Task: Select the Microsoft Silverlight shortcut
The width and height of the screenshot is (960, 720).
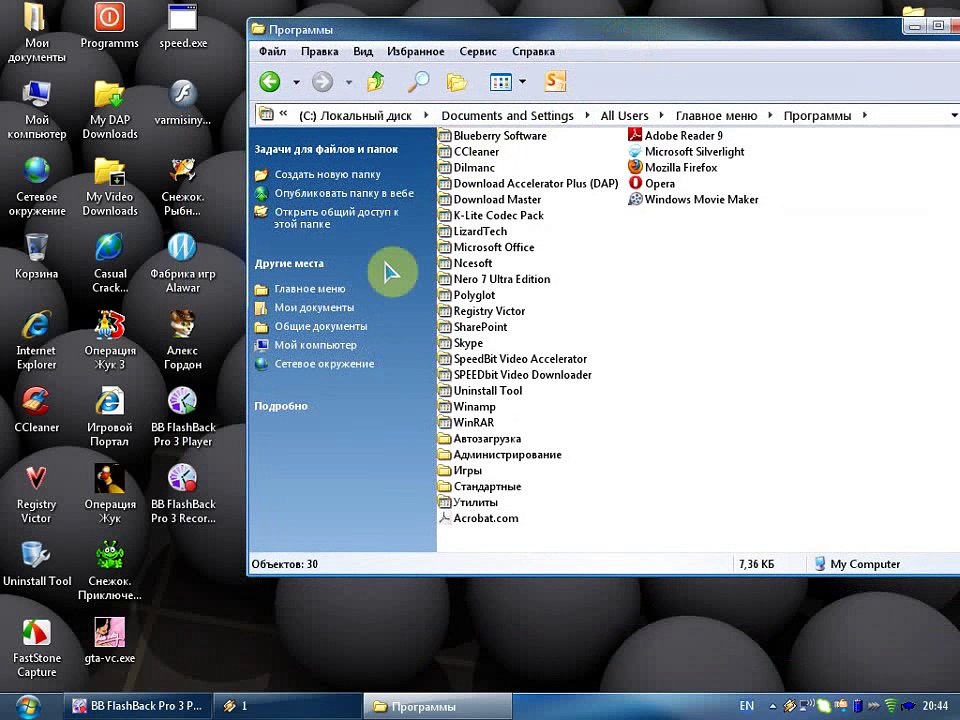Action: tap(687, 151)
